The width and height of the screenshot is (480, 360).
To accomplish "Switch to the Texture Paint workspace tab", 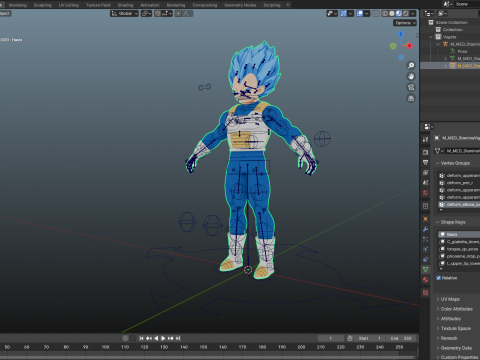I will point(98,5).
